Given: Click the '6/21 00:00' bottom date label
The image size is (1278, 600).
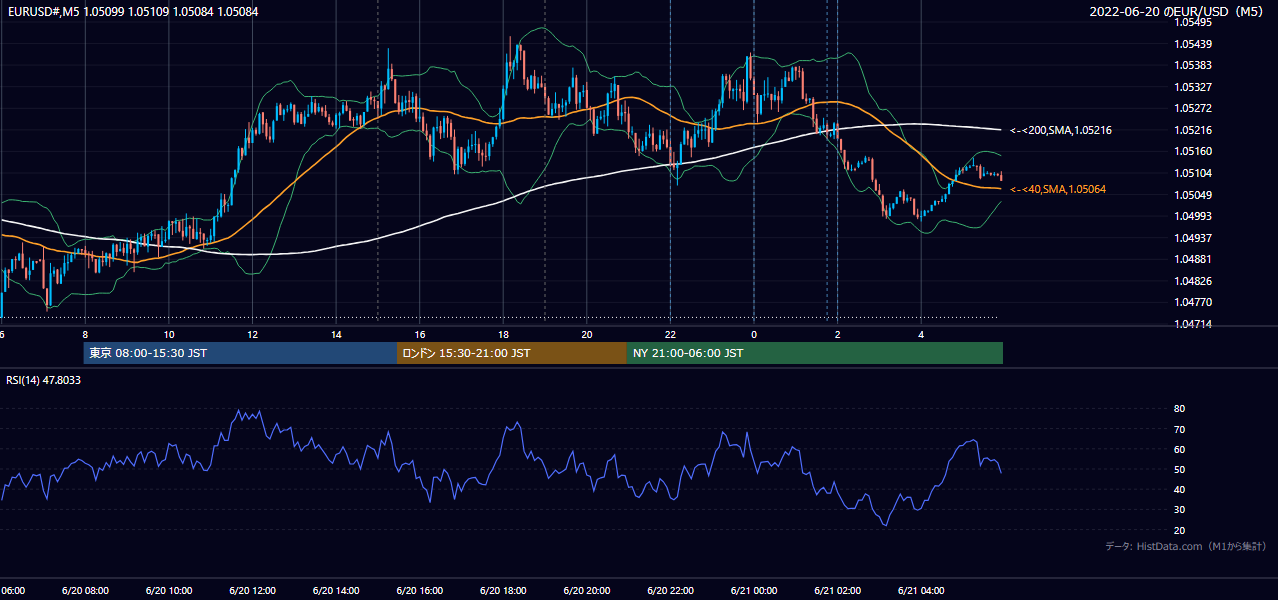Looking at the screenshot, I should click(753, 591).
